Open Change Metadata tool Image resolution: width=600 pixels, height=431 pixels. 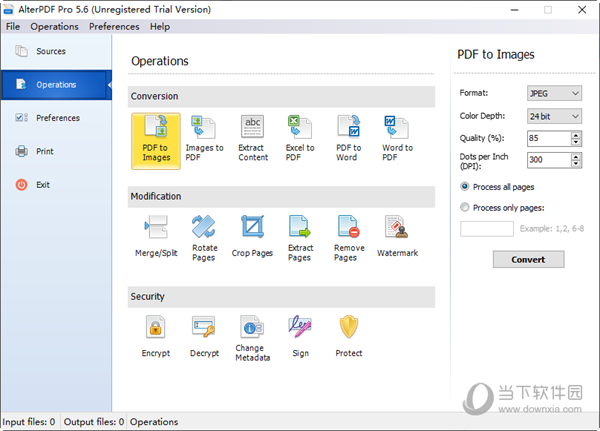point(253,338)
